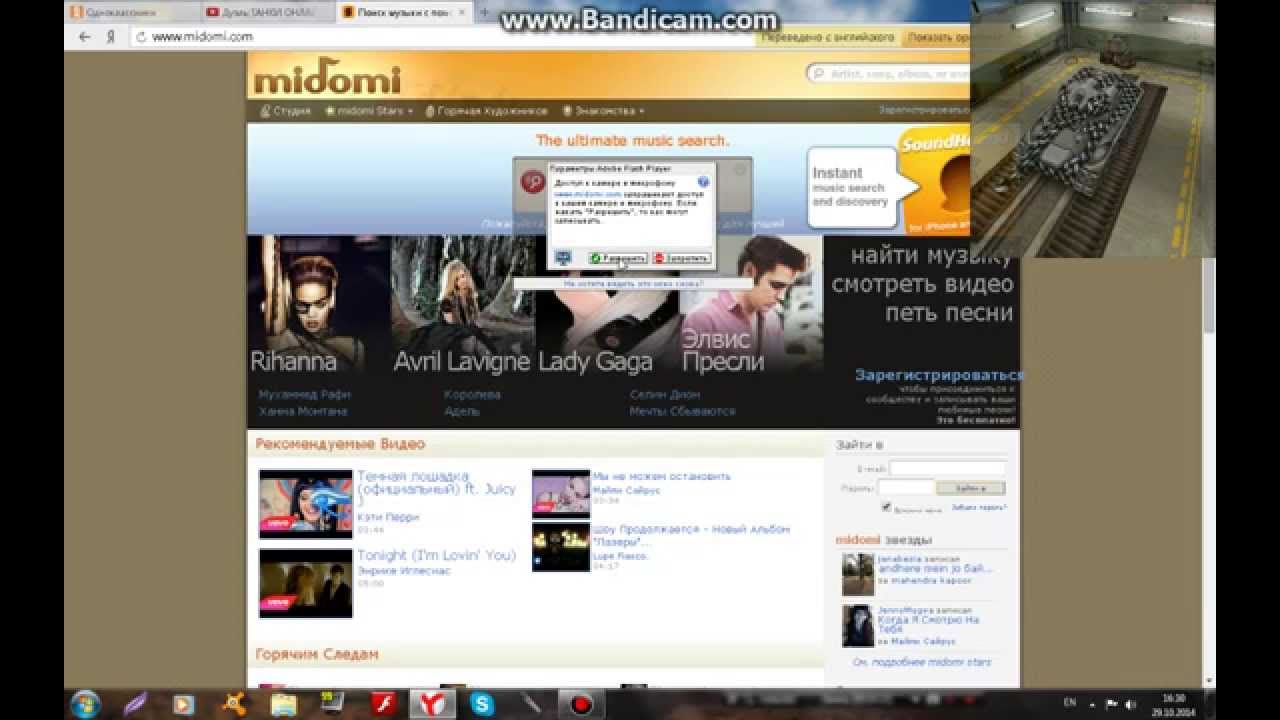The image size is (1280, 720).
Task: Open the Bandicam record taskbar icon
Action: pos(580,704)
